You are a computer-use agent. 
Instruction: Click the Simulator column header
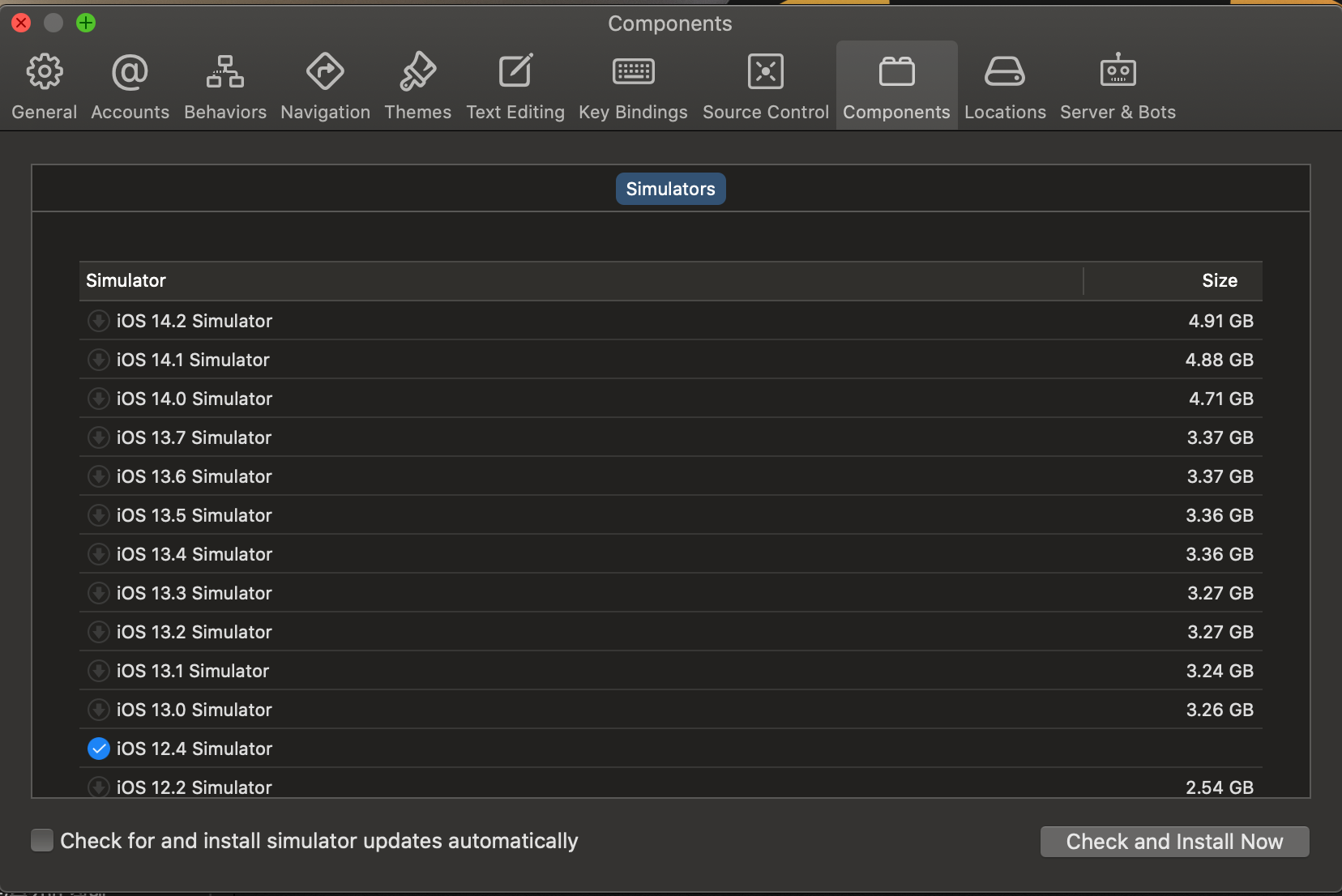581,280
